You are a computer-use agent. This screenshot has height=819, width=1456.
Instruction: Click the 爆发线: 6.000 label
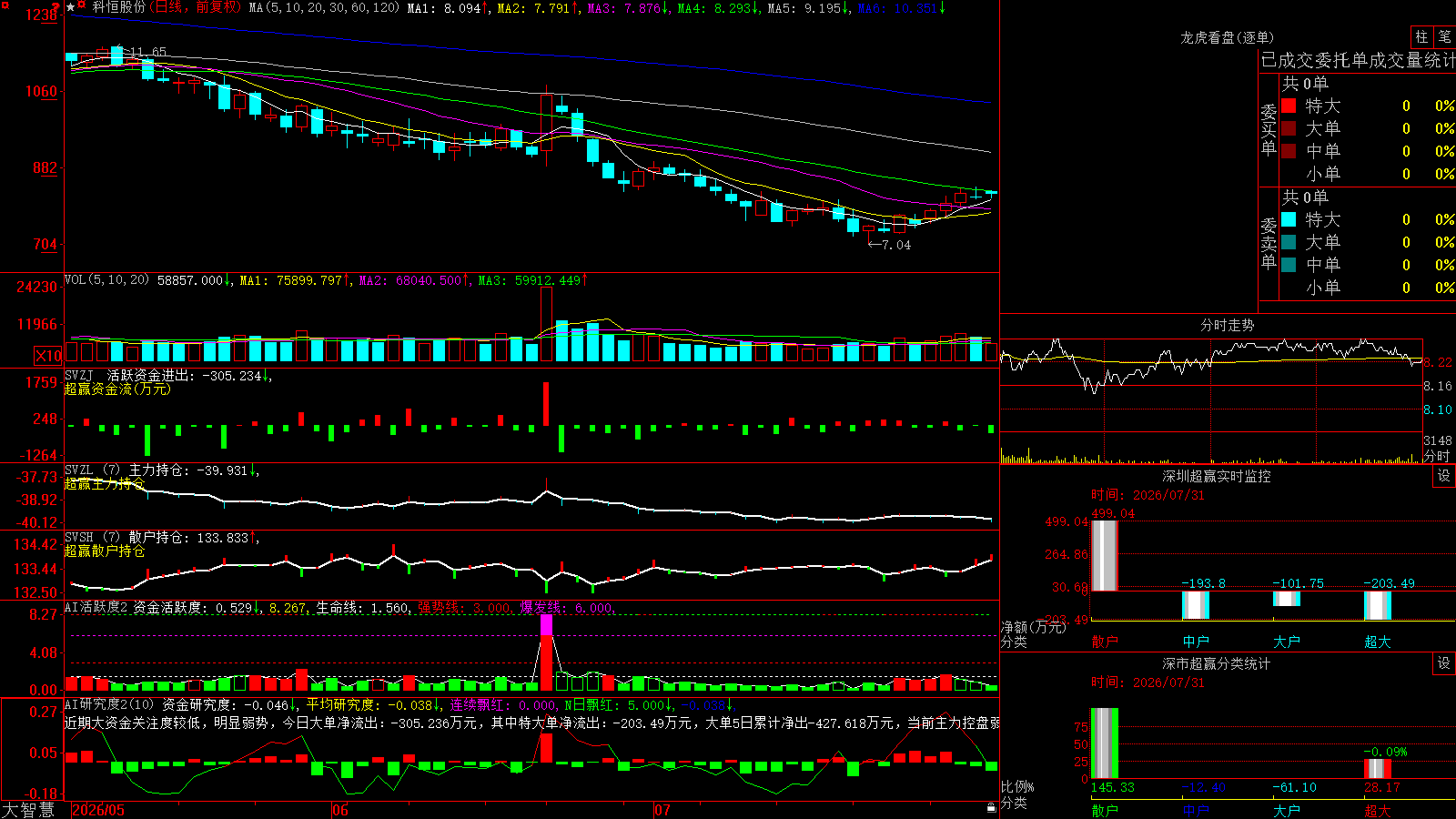(568, 607)
